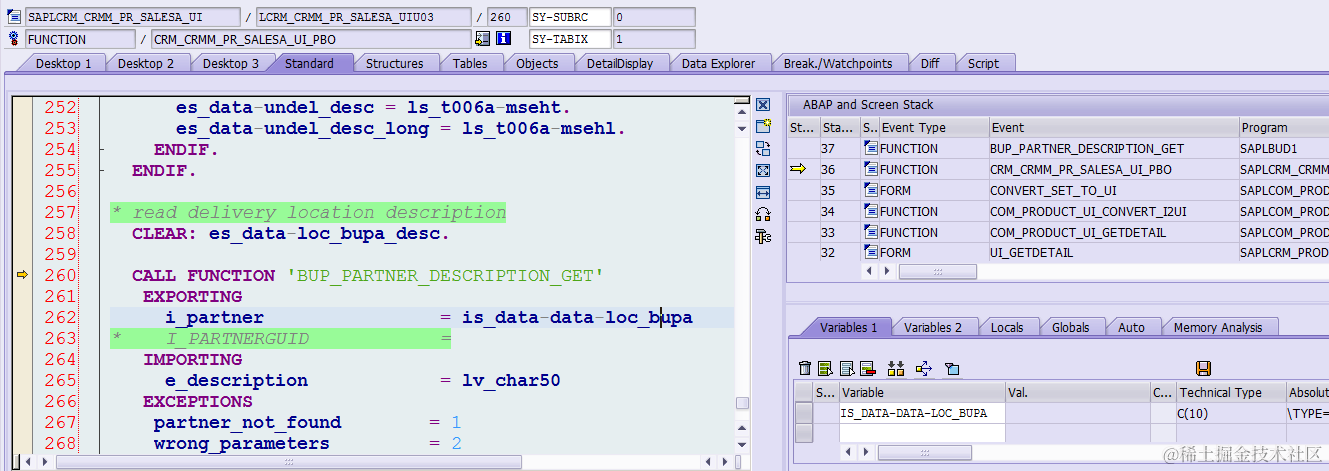The image size is (1329, 471).
Task: Click the replace tool icon beside the editor
Action: pyautogui.click(x=763, y=149)
